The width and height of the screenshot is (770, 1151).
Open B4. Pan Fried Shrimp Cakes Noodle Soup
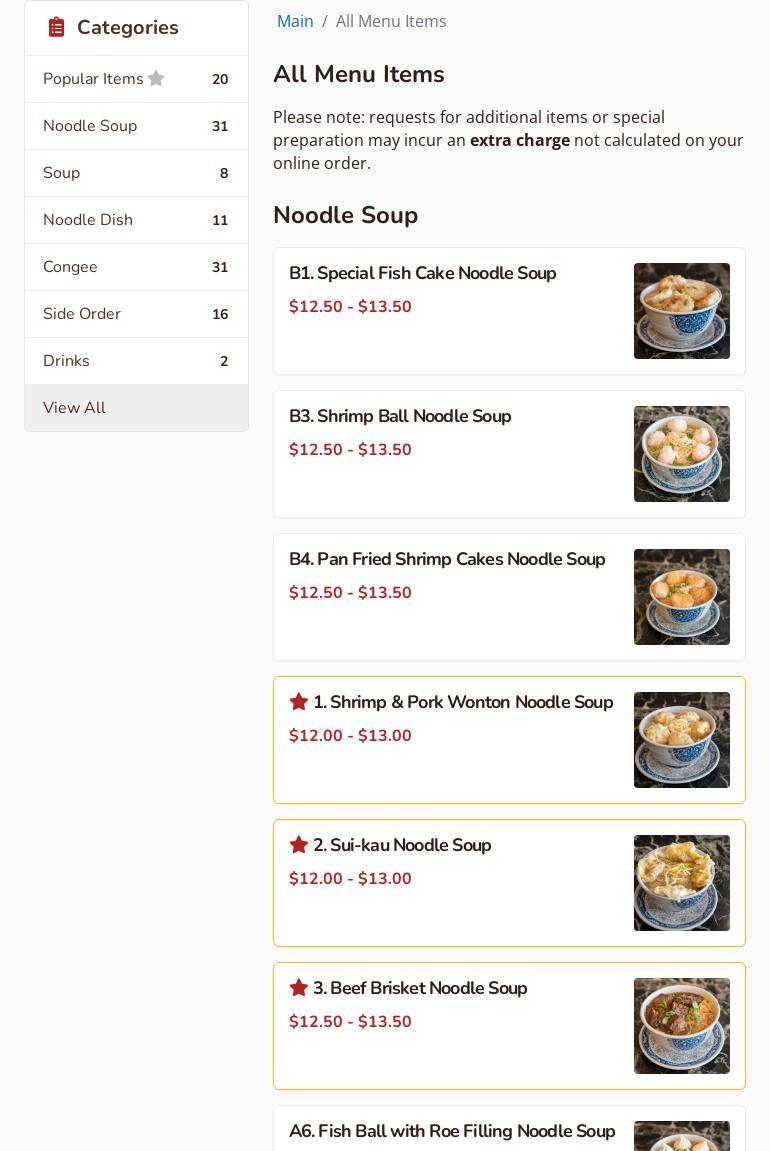coord(447,559)
